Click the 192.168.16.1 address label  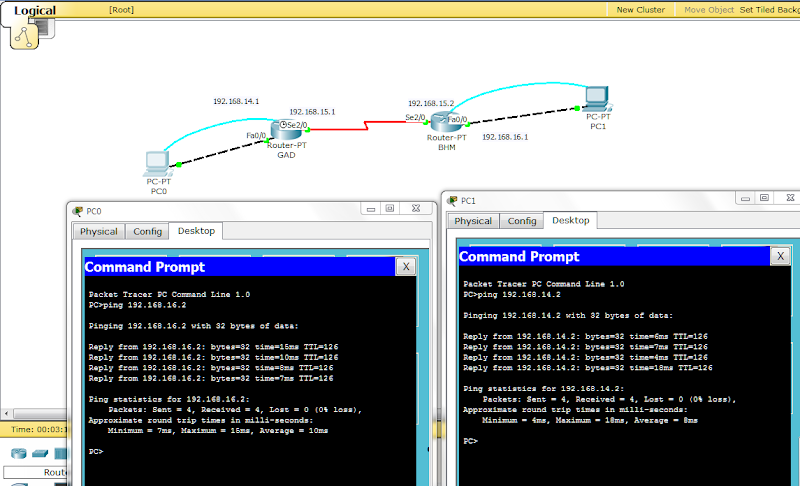pyautogui.click(x=505, y=137)
